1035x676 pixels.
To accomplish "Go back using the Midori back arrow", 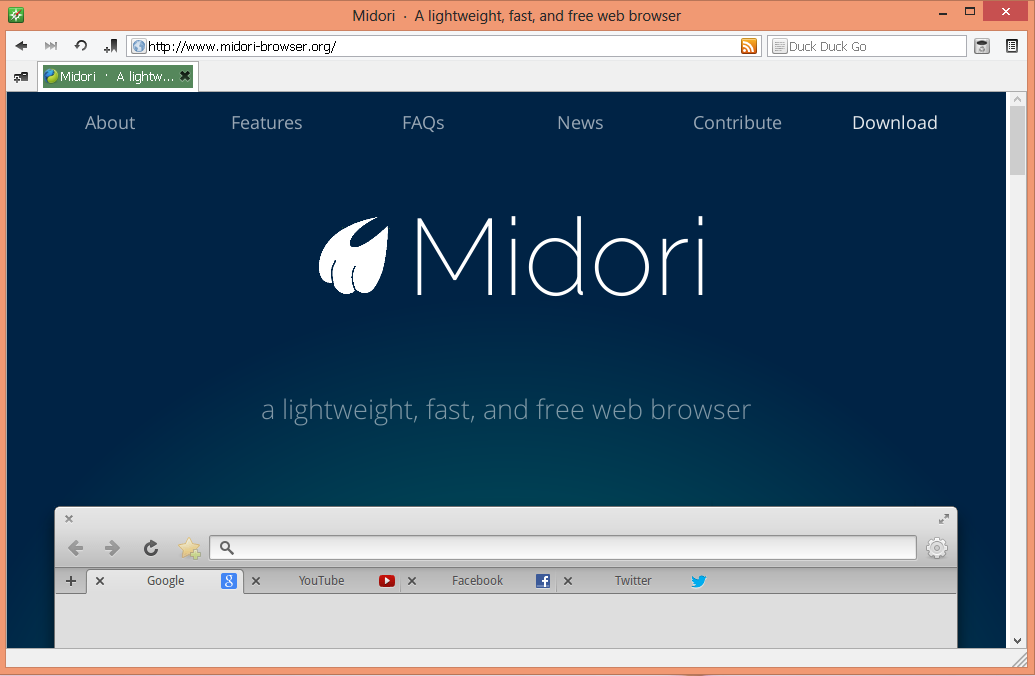I will 21,46.
